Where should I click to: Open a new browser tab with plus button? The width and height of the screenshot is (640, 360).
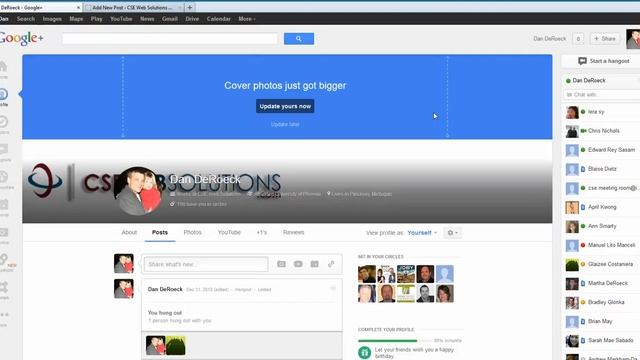click(189, 7)
